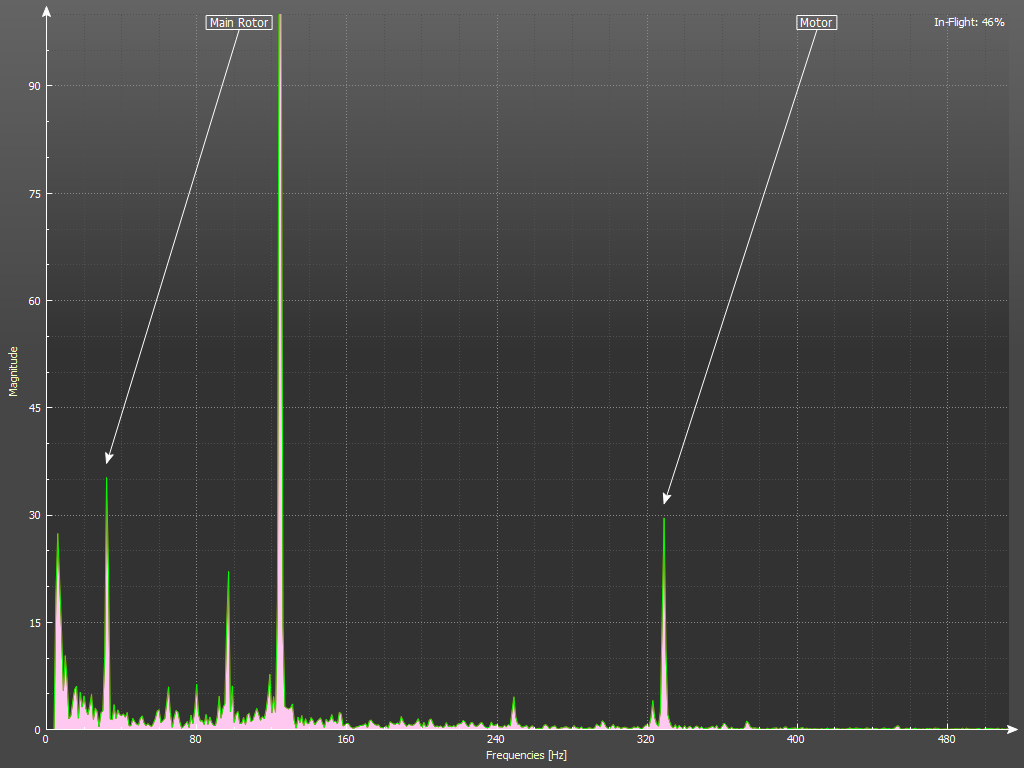Click the 400 tick label on frequency axis
This screenshot has width=1024, height=768.
pos(796,741)
